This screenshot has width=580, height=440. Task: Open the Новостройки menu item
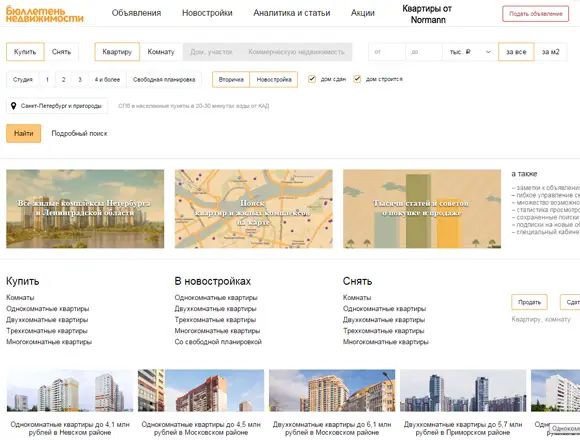tap(207, 13)
